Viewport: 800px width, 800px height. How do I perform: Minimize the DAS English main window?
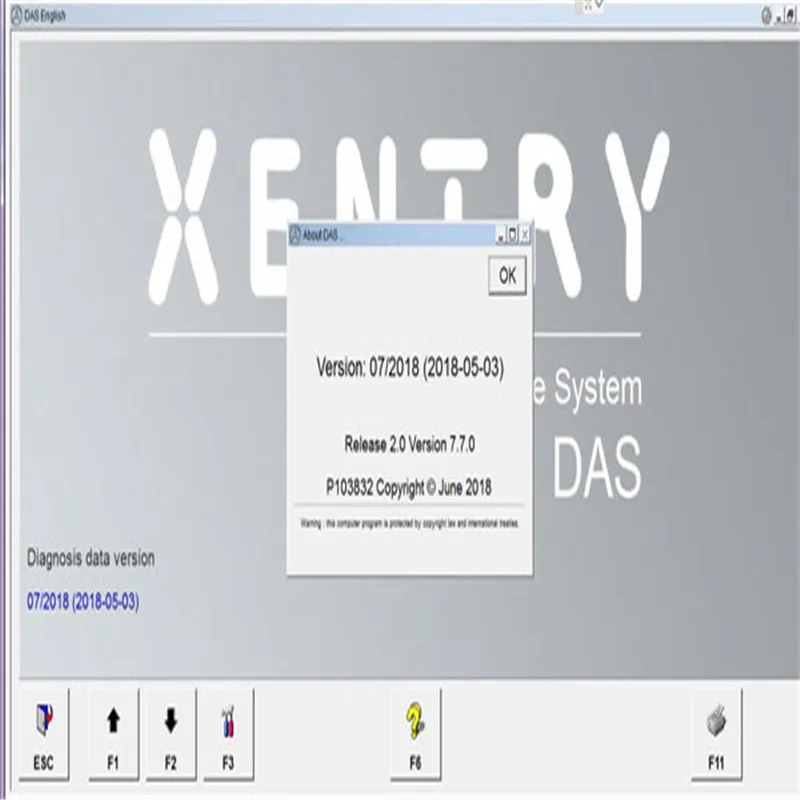(779, 17)
